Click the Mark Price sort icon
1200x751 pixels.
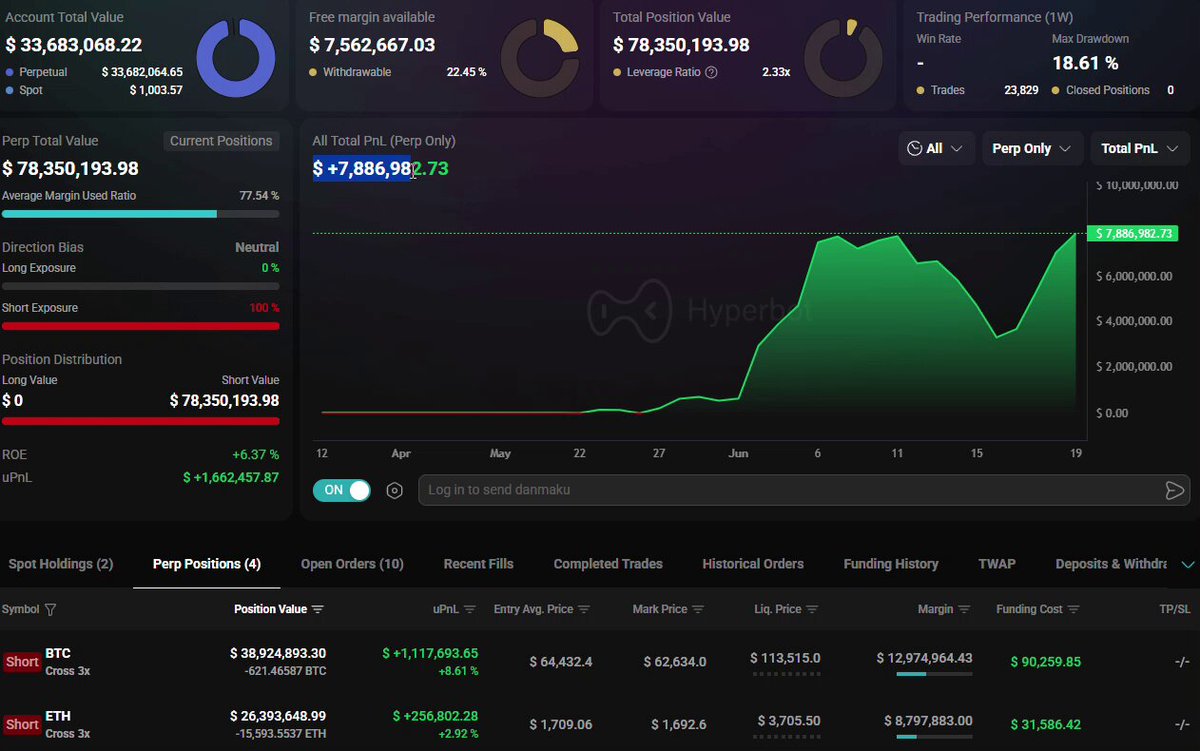[x=698, y=609]
